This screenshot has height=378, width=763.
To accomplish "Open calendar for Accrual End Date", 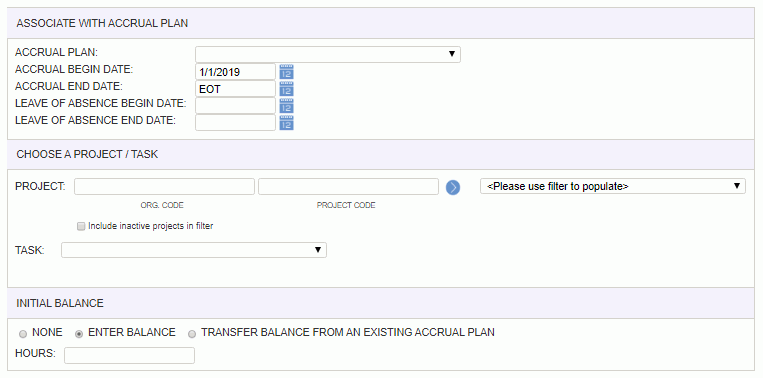I will click(287, 89).
